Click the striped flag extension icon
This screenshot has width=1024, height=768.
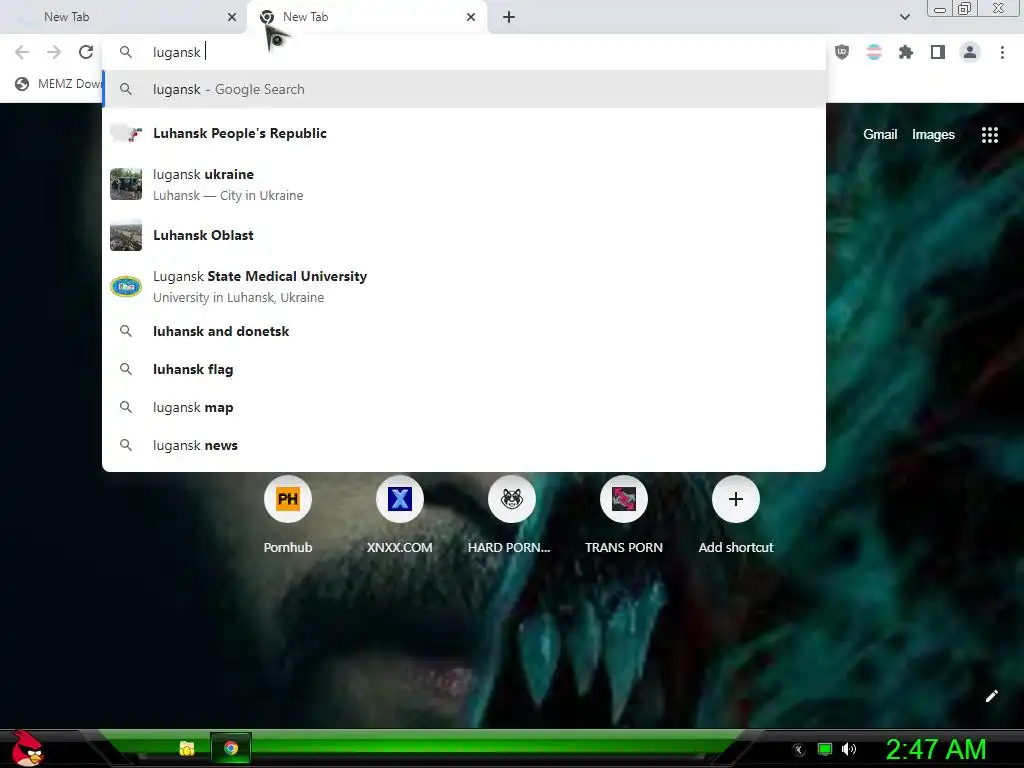pos(874,52)
